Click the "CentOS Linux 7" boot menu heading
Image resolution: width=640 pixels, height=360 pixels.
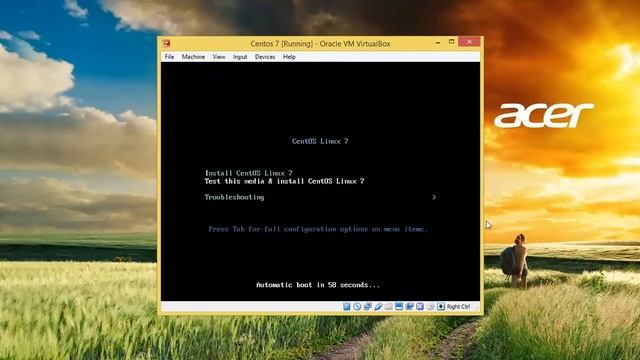pyautogui.click(x=320, y=141)
